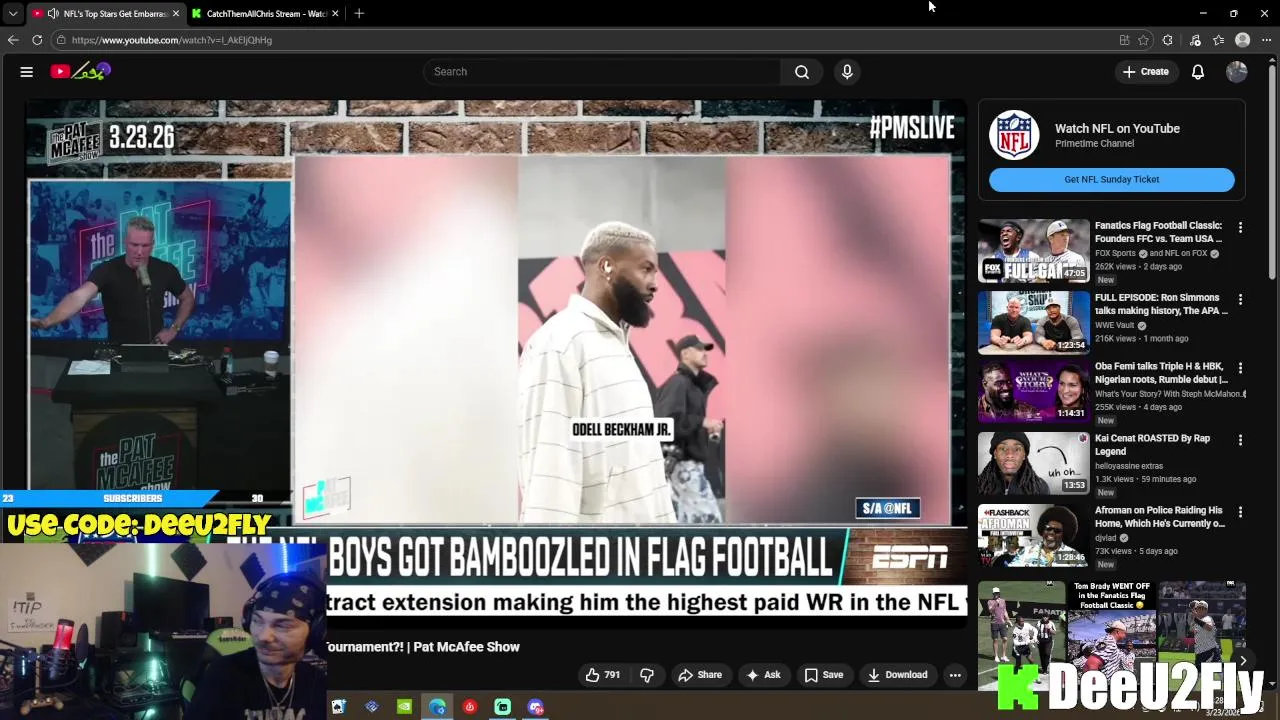This screenshot has height=720, width=1280.
Task: Open the YouTube guide hamburger menu
Action: coord(27,72)
